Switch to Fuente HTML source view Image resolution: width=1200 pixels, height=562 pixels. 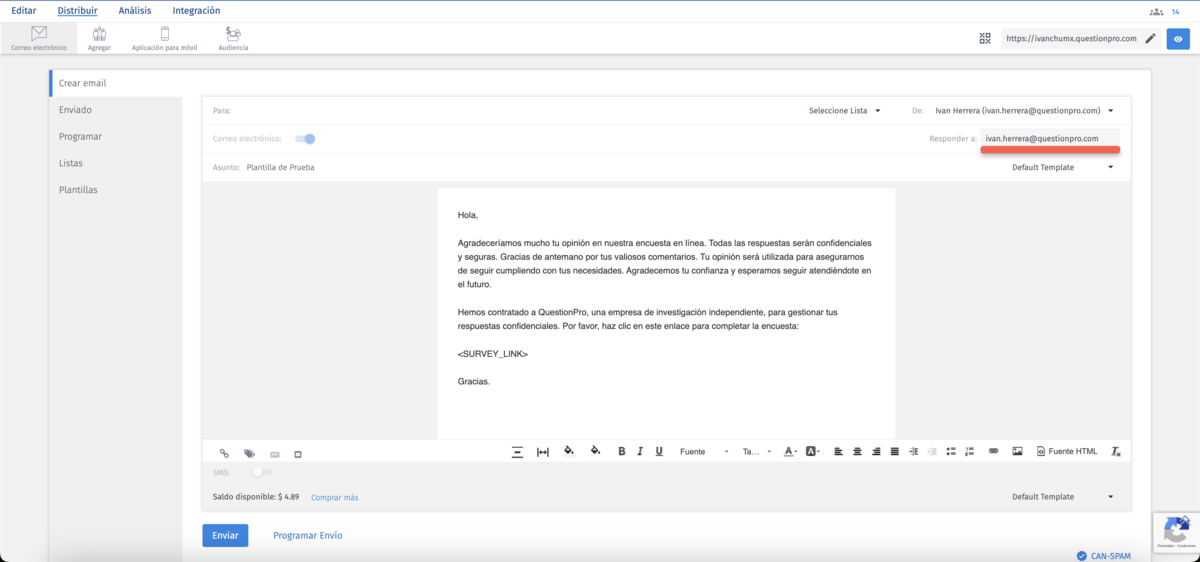tap(1066, 452)
